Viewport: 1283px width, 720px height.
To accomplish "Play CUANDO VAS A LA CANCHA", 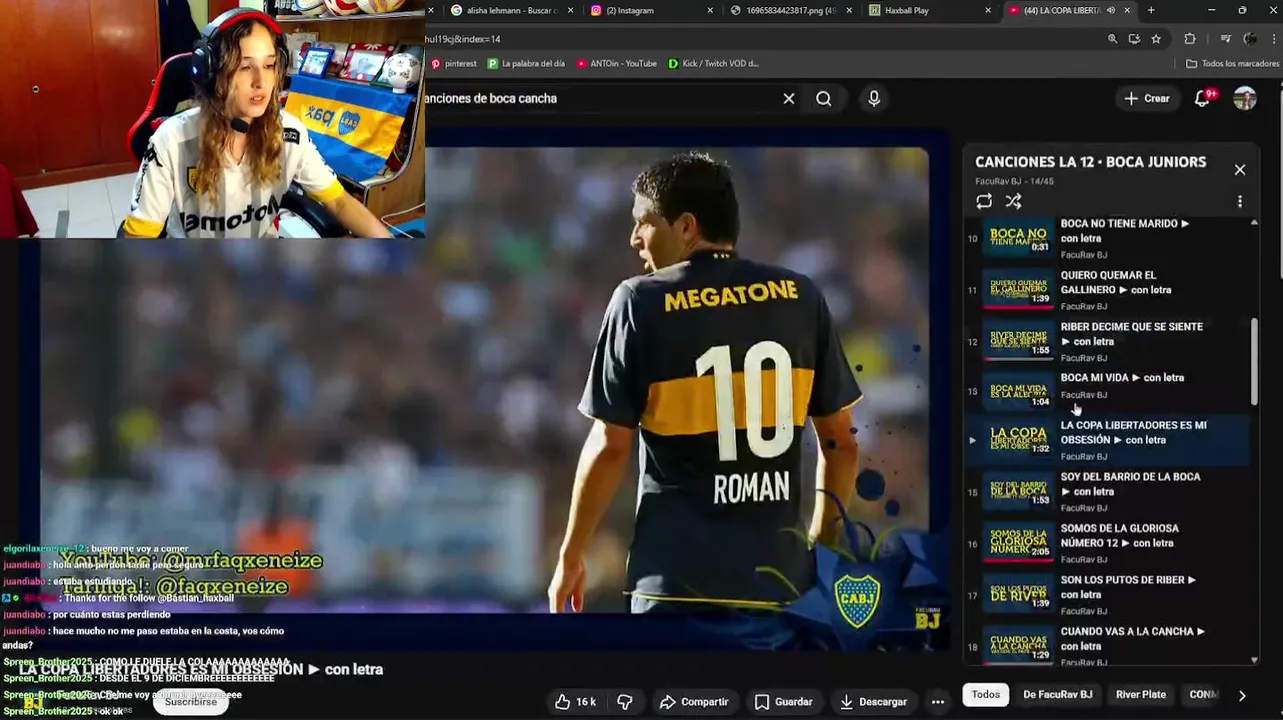I will (x=1108, y=645).
